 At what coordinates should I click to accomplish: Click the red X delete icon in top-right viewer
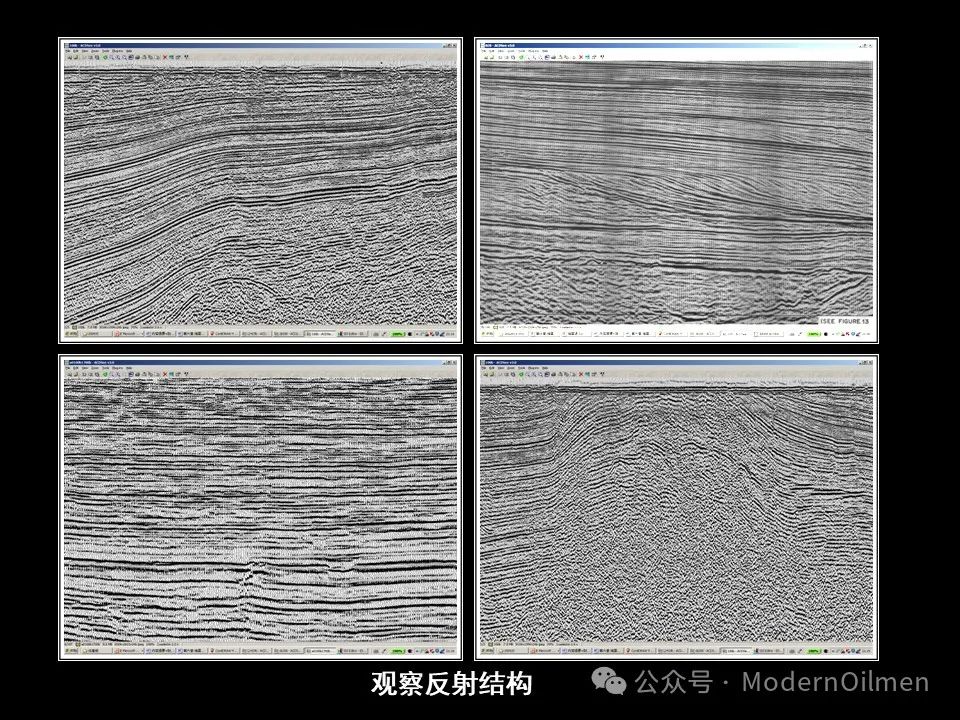[x=580, y=57]
